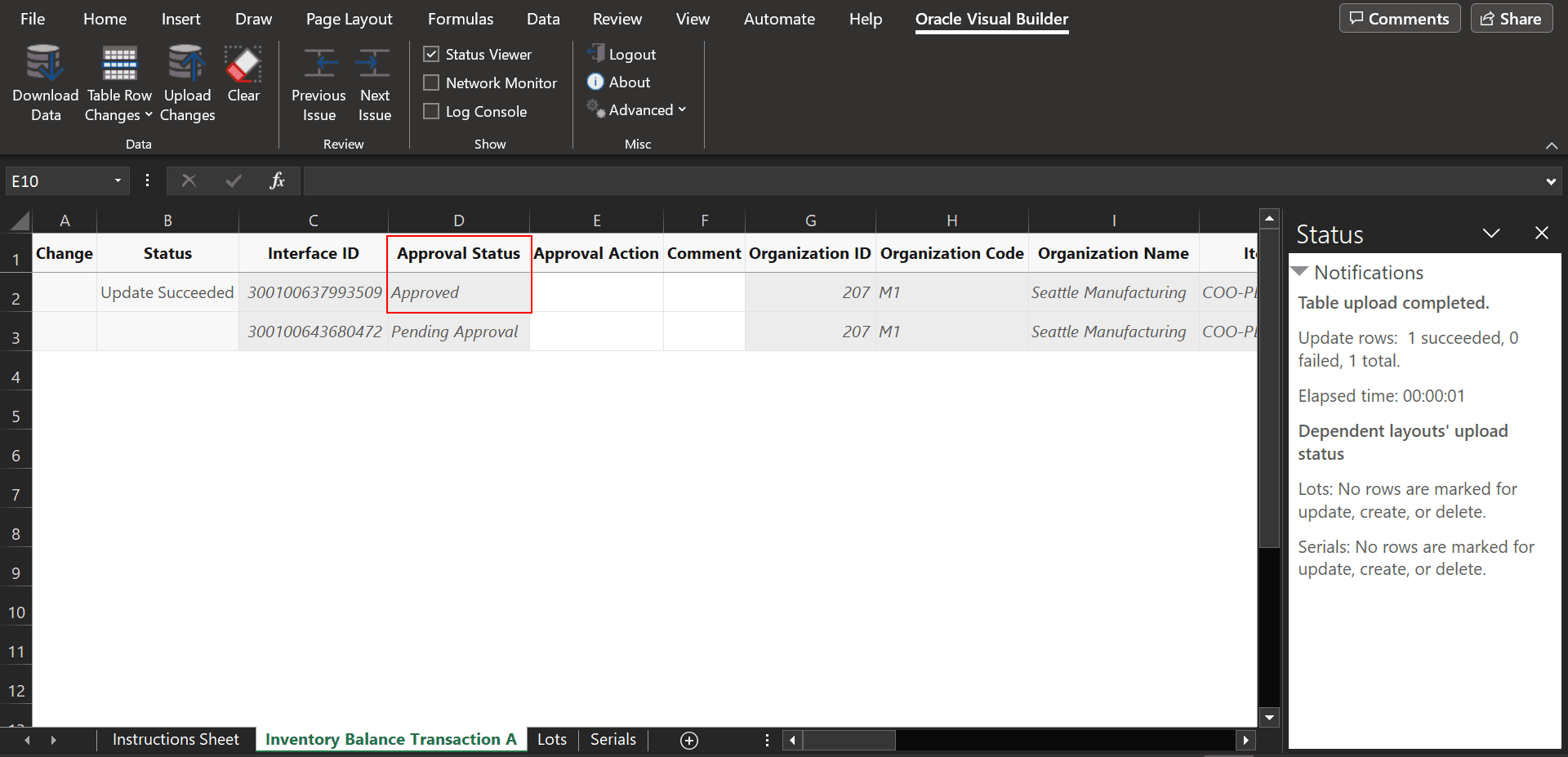This screenshot has height=757, width=1568.
Task: Open the Formulas ribbon tab
Action: click(461, 19)
